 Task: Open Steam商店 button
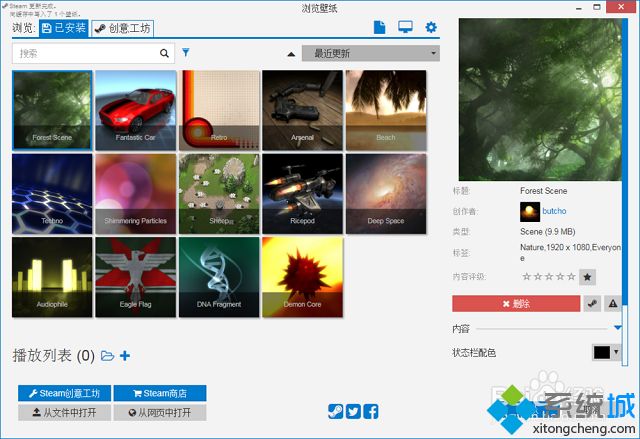tap(160, 393)
